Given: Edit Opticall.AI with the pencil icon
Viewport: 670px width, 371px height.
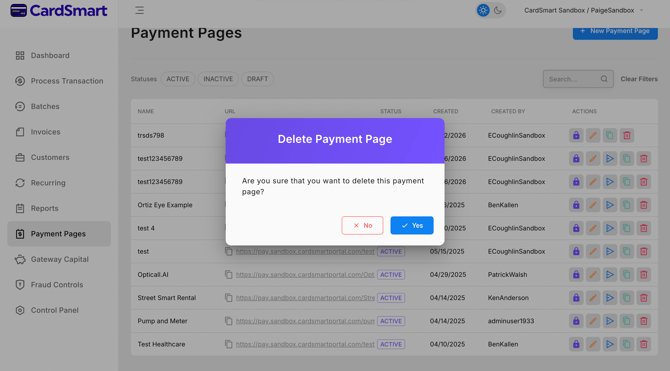Looking at the screenshot, I should (593, 274).
